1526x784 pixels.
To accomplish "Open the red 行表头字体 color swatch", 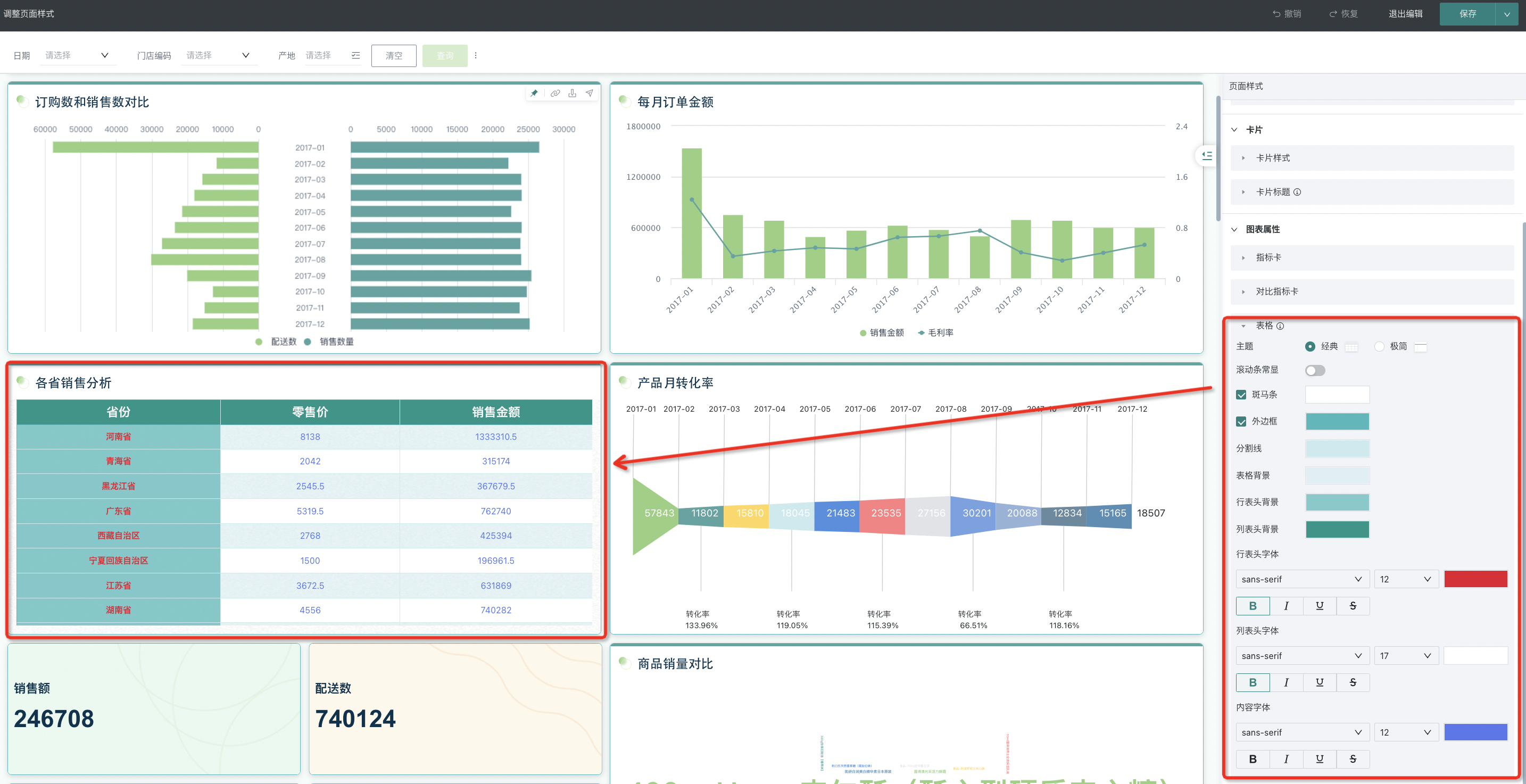I will 1474,579.
